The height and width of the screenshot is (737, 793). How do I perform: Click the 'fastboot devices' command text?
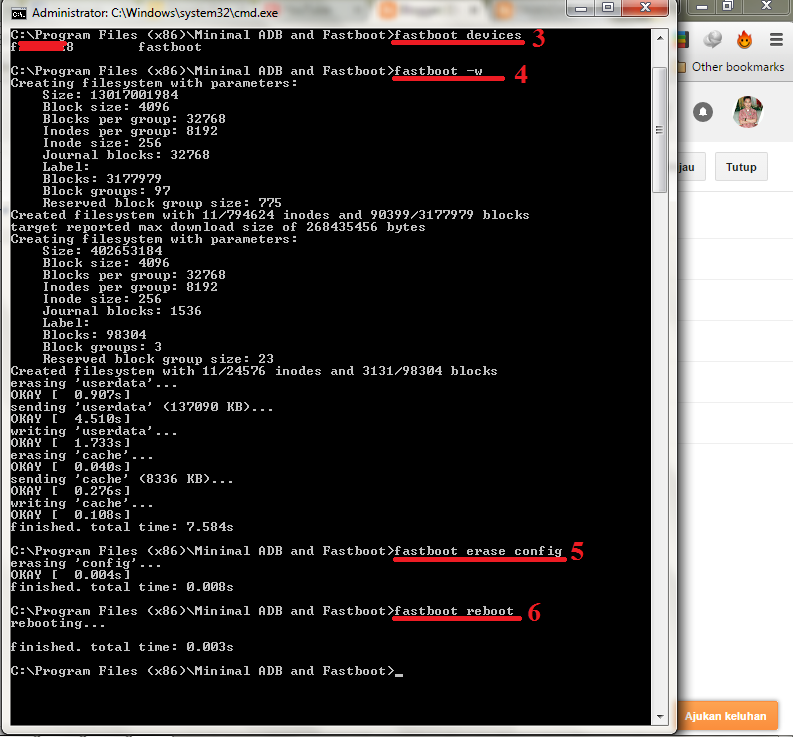click(458, 35)
